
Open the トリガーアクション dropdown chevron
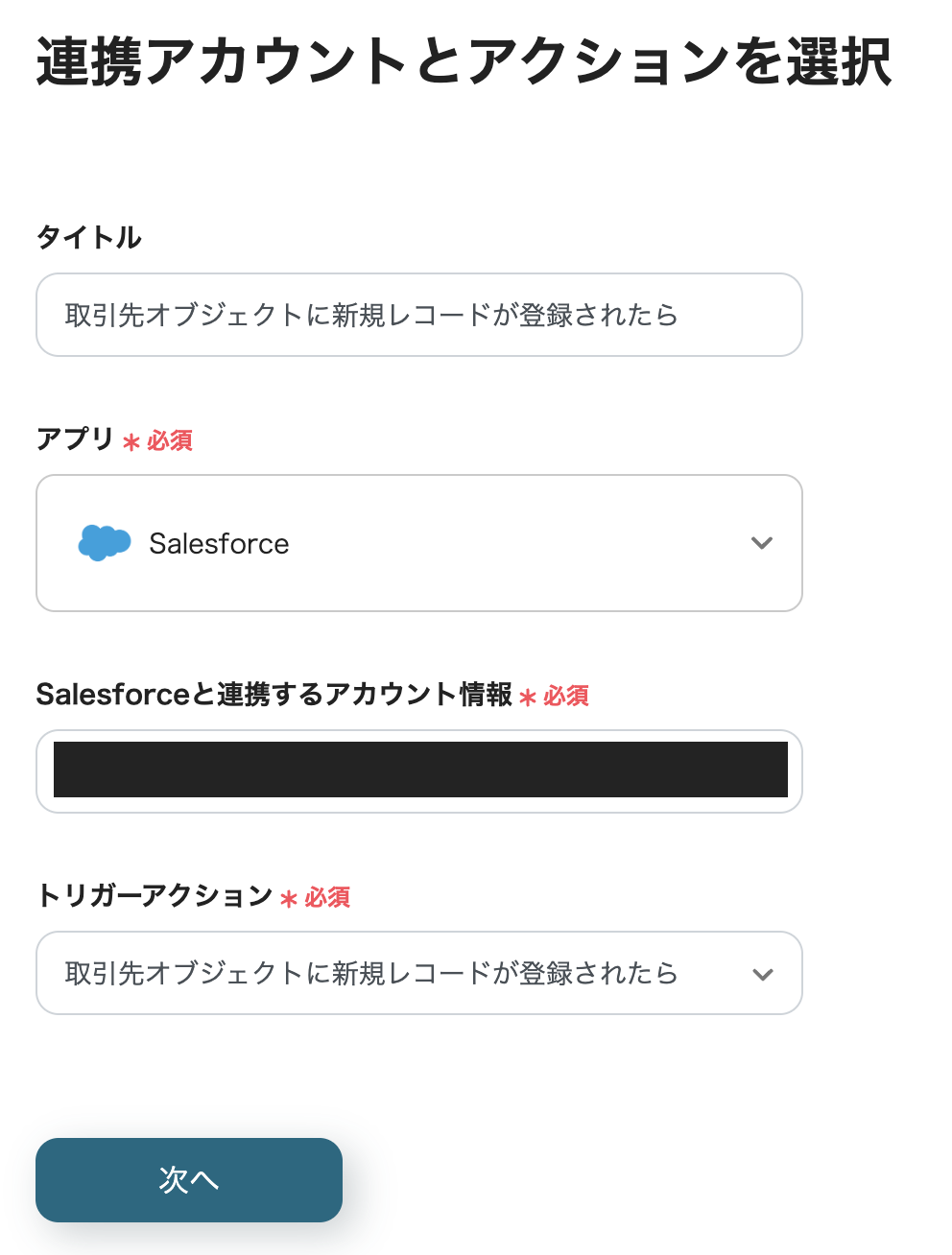pyautogui.click(x=763, y=974)
